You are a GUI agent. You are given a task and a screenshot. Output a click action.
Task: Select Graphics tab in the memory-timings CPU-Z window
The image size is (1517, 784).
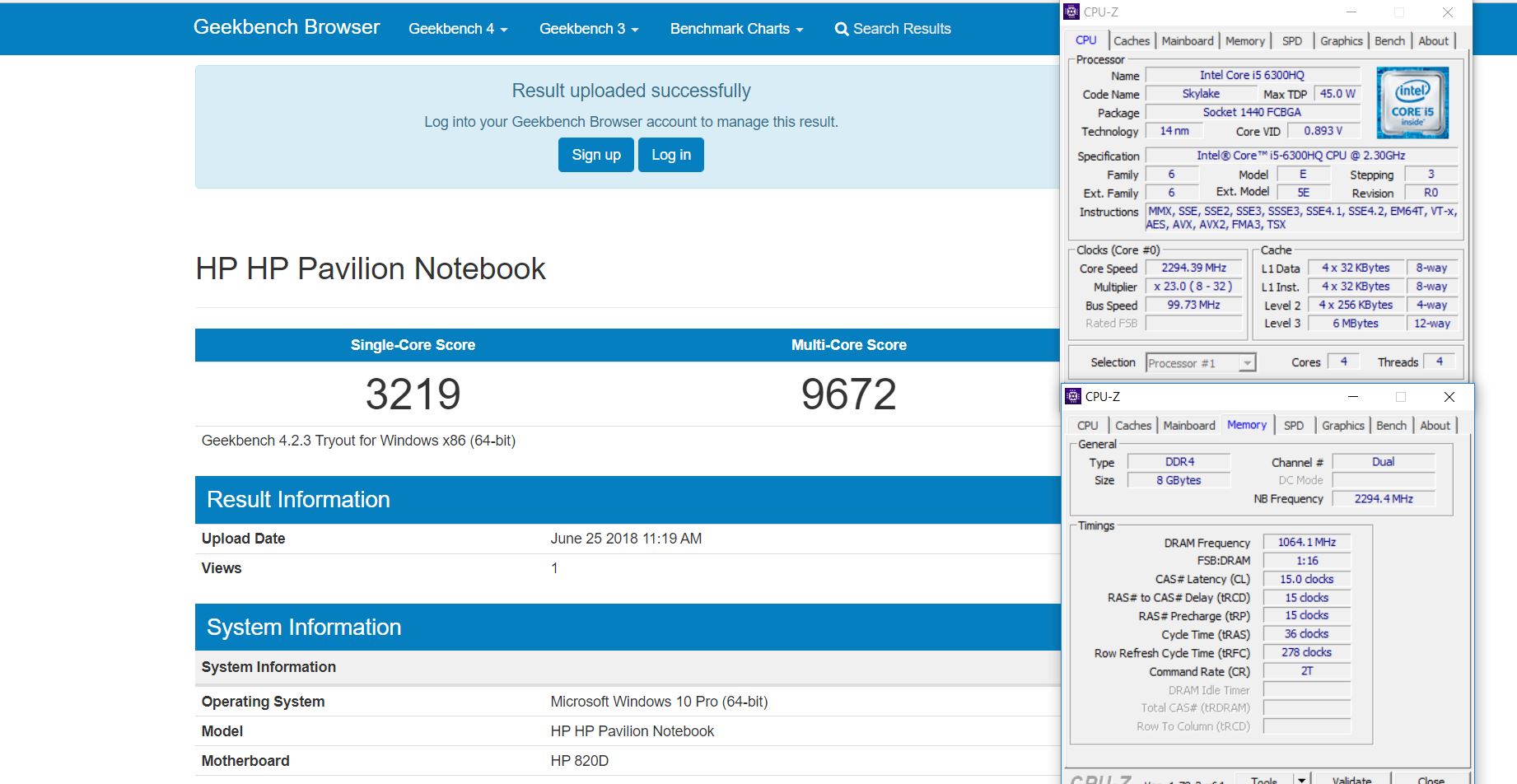(1343, 426)
